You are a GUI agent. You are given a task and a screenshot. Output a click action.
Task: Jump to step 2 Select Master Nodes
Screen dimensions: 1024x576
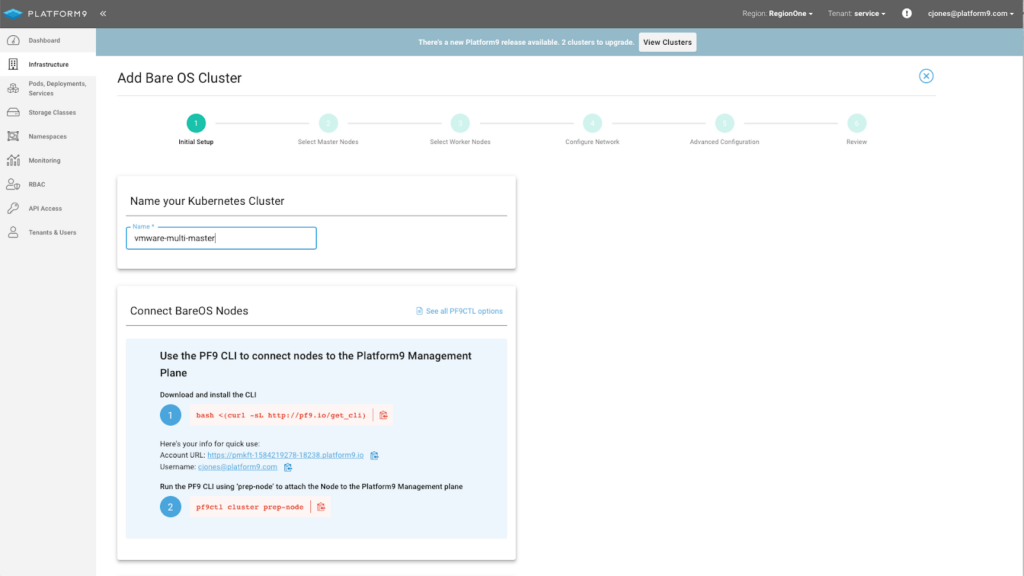pyautogui.click(x=328, y=123)
